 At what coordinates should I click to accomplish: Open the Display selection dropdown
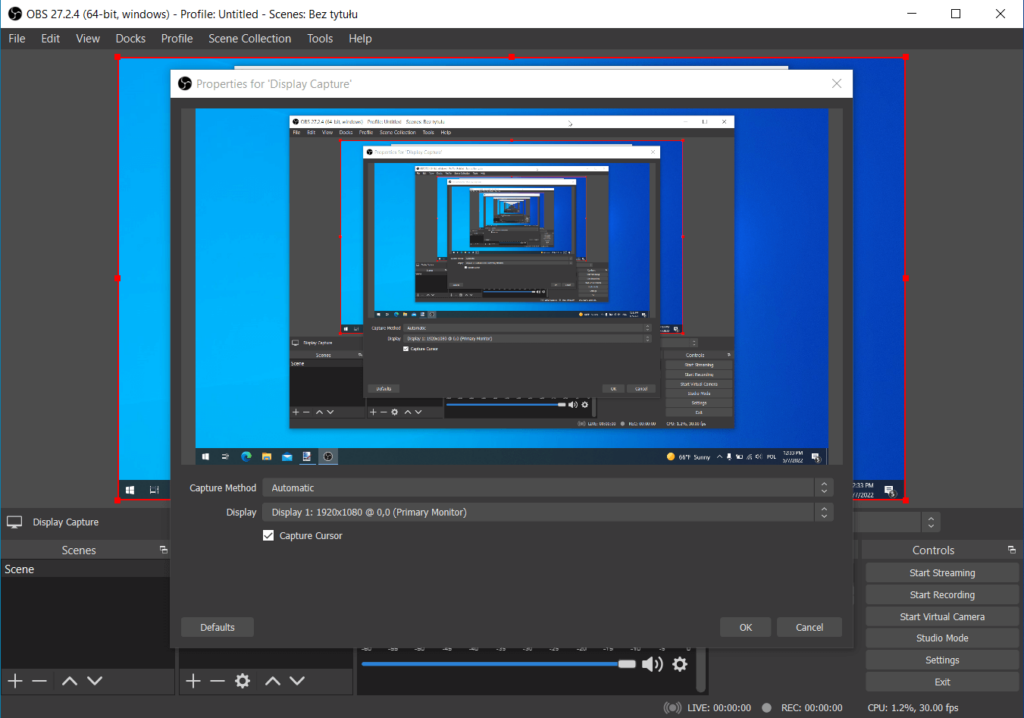click(547, 512)
